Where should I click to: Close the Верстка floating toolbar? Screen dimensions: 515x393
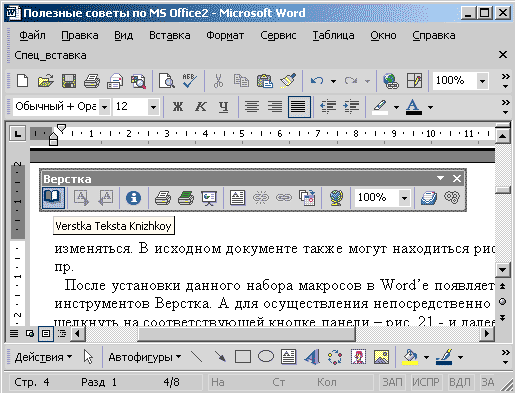click(x=457, y=179)
